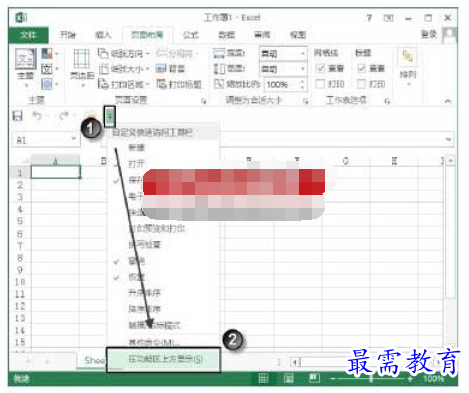Toggle Gridlines Print (打印) checkbox

320,84
